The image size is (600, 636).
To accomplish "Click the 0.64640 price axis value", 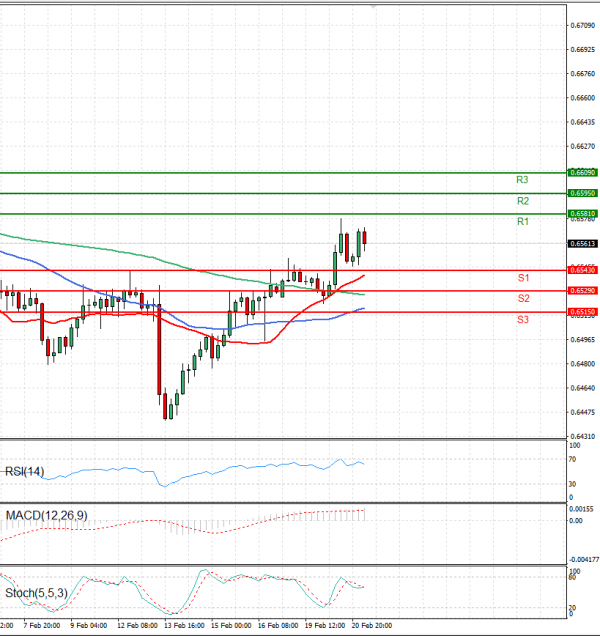I will [x=583, y=388].
